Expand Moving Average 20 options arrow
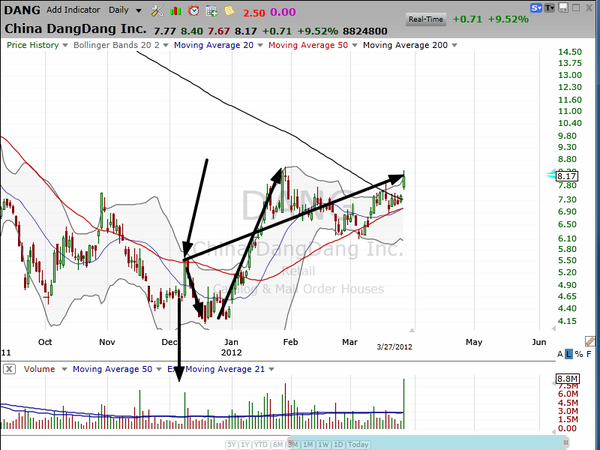 tap(260, 45)
